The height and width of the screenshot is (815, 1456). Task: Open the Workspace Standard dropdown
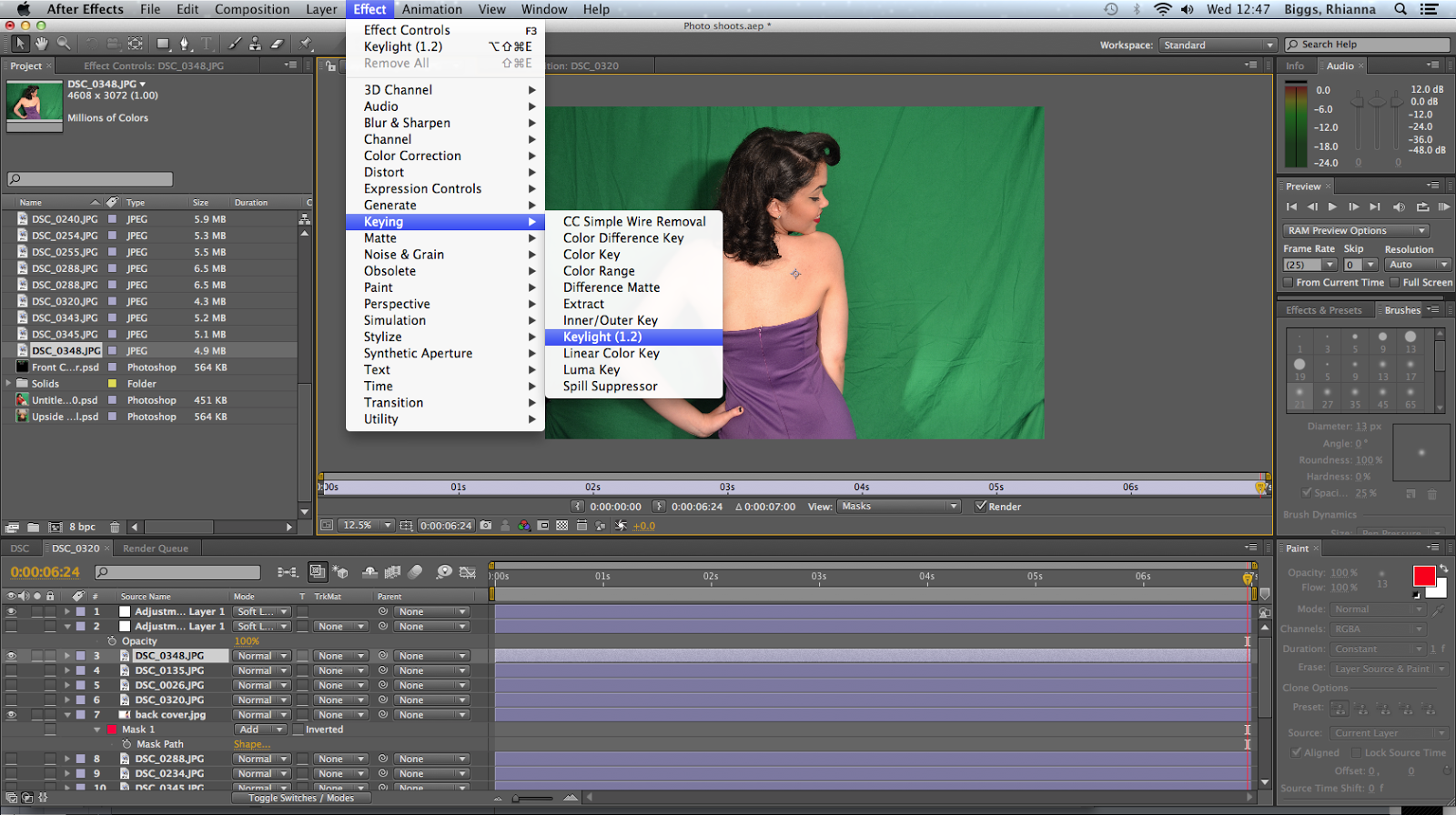point(1218,45)
